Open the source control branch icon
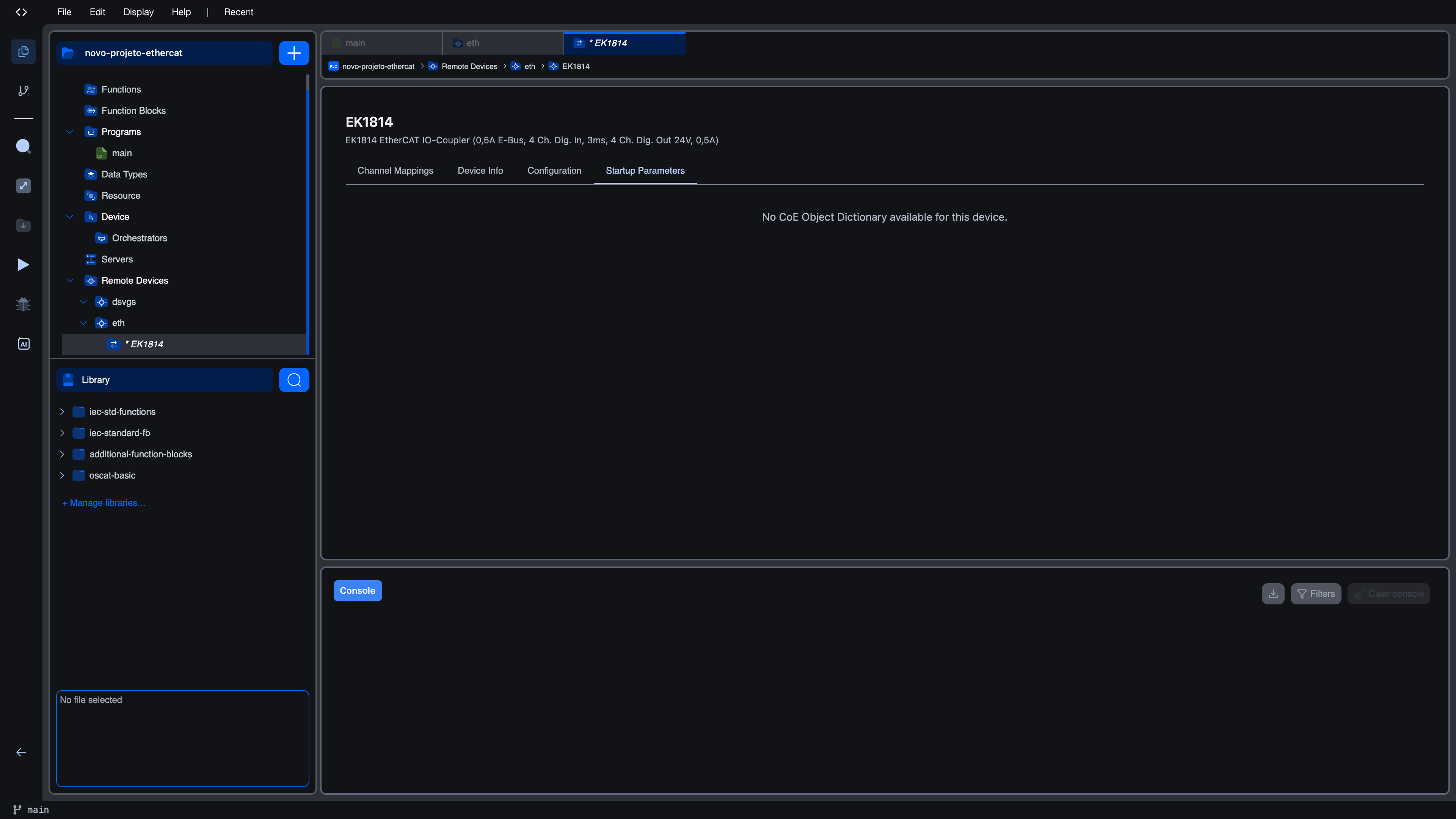This screenshot has width=1456, height=819. click(x=23, y=91)
